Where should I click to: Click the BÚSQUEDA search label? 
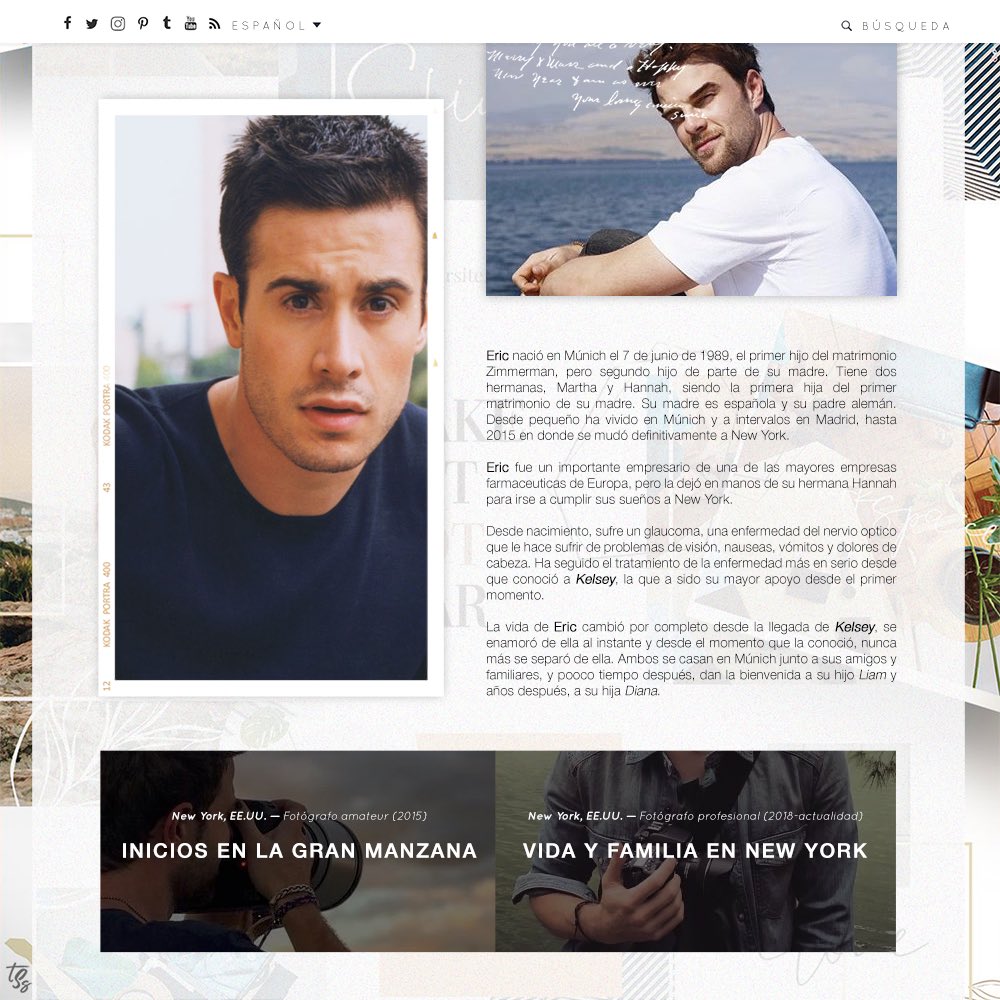coord(908,25)
